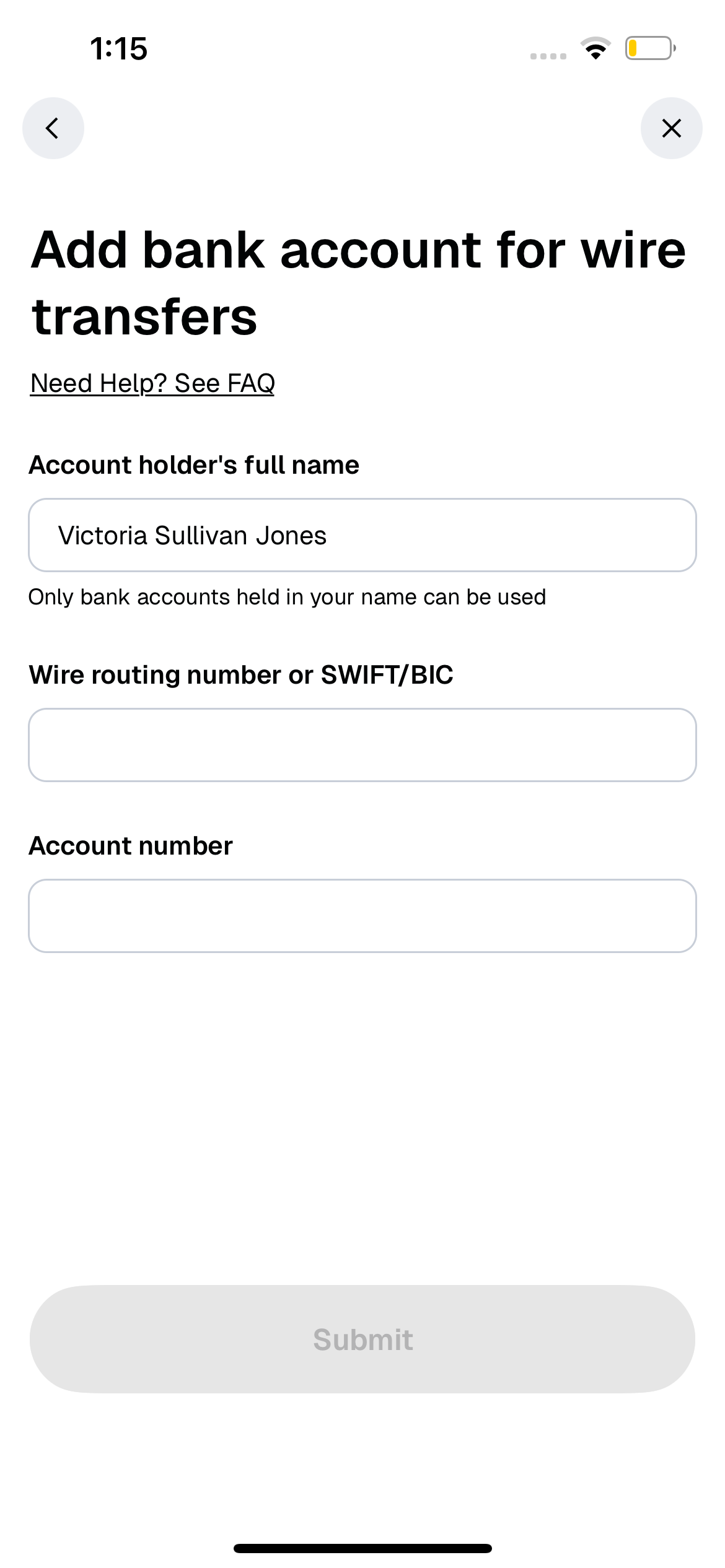Close the wire transfer form
The width and height of the screenshot is (725, 1568).
point(672,128)
